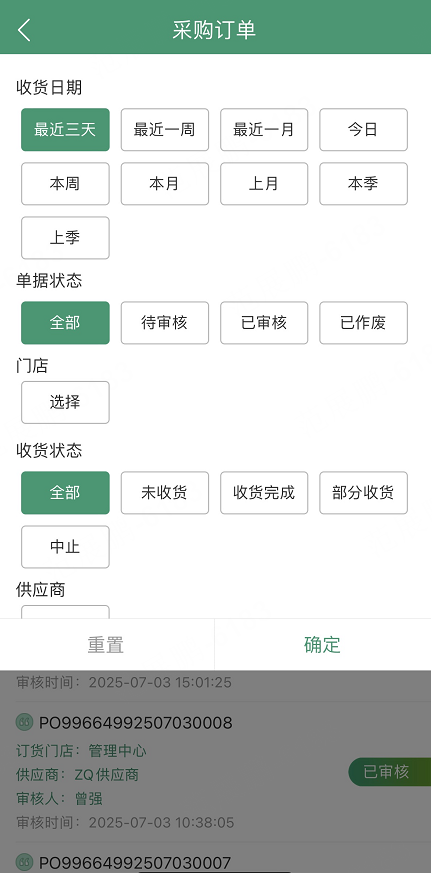432x873 pixels.
Task: Open store picker via 选择 button
Action: [65, 402]
